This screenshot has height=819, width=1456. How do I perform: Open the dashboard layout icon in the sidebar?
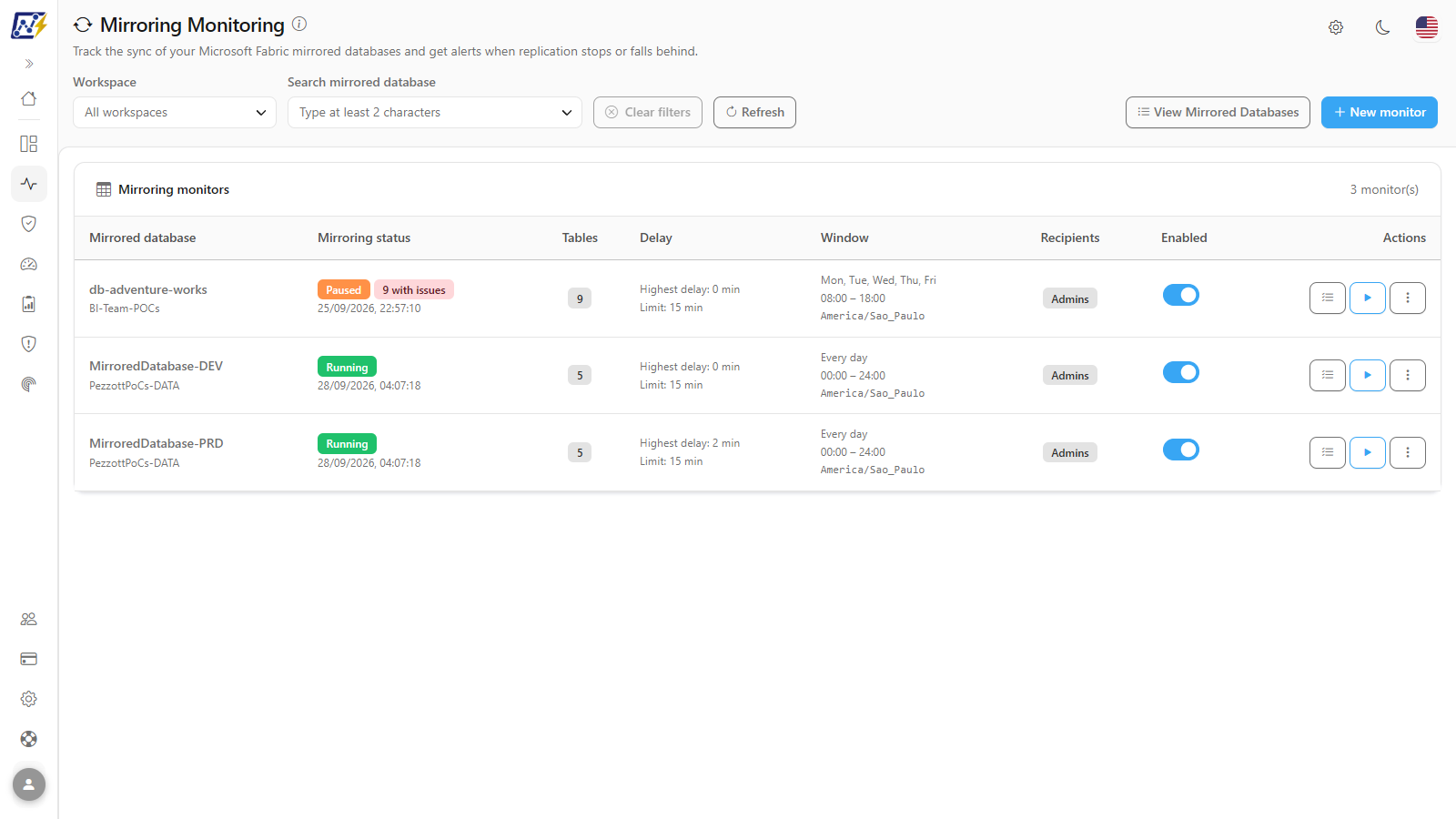(x=29, y=144)
